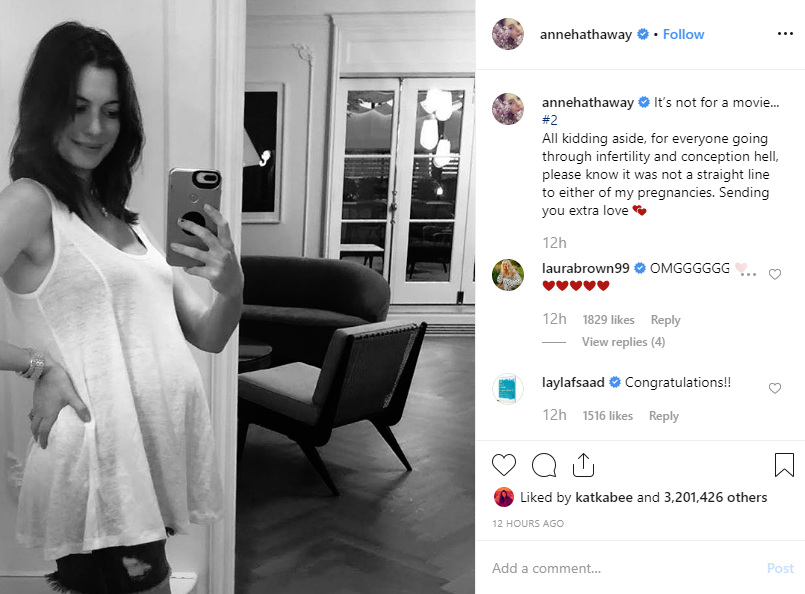The image size is (805, 594).
Task: Share the post with the upload arrow icon
Action: 583,465
